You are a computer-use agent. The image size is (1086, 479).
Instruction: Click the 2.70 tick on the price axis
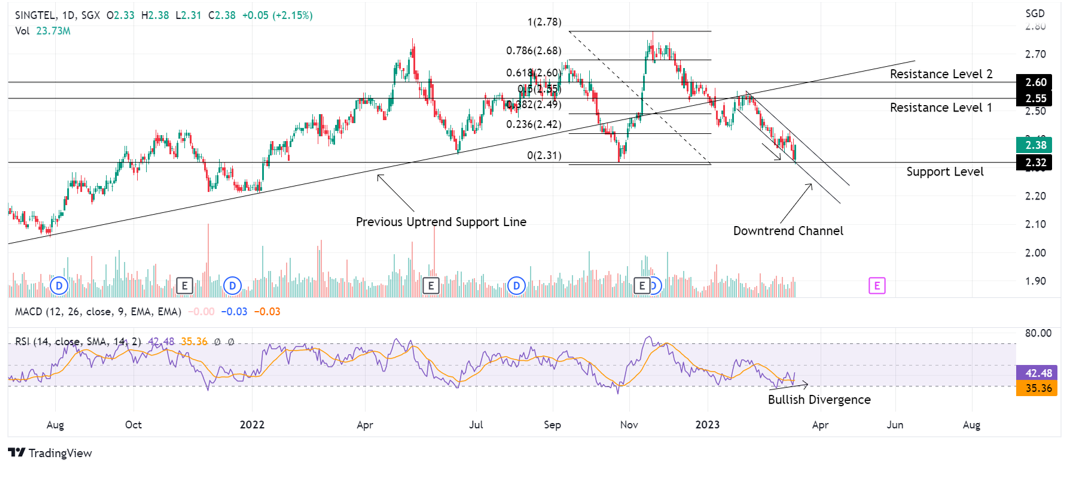point(1033,53)
